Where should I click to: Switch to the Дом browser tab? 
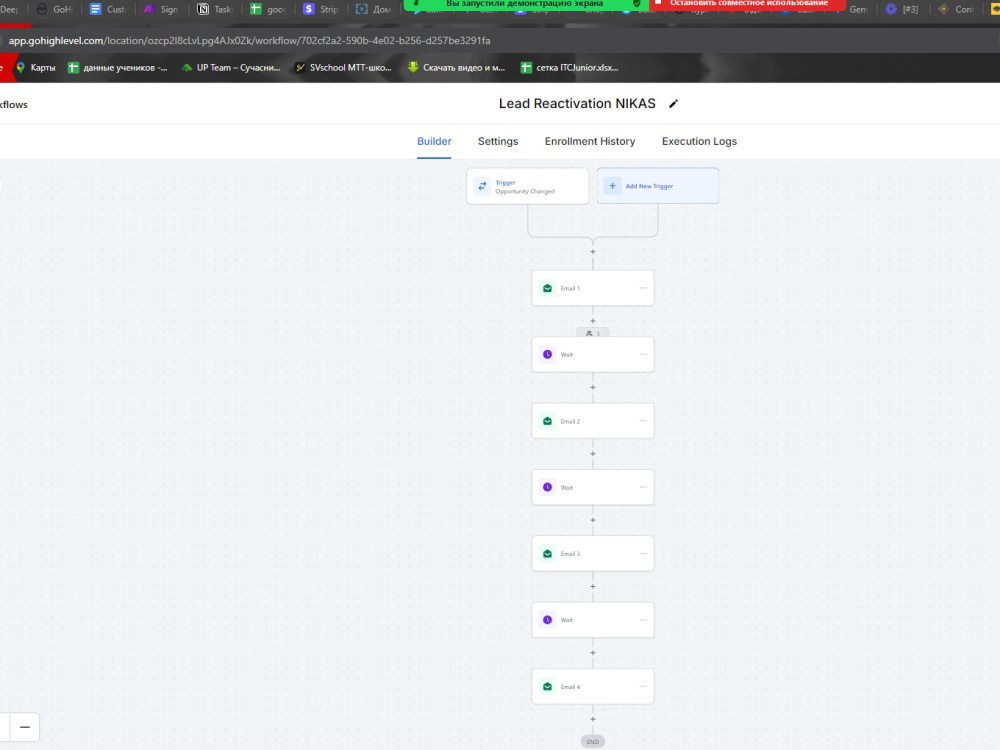click(x=374, y=10)
